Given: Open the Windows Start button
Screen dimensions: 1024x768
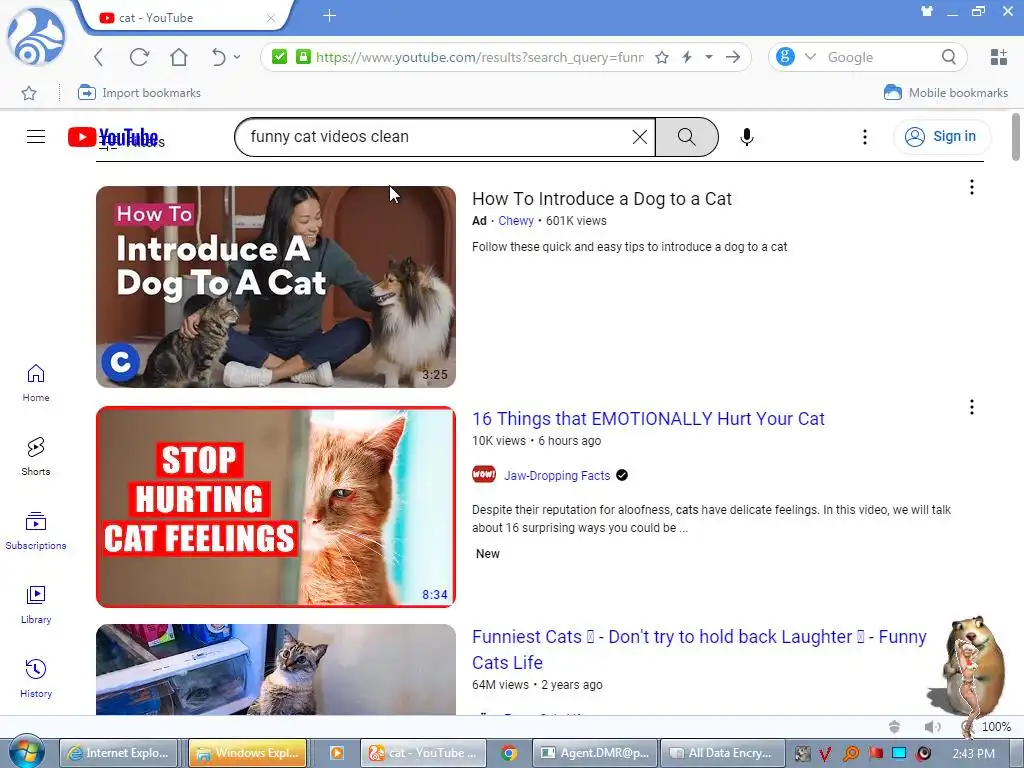Looking at the screenshot, I should tap(26, 753).
